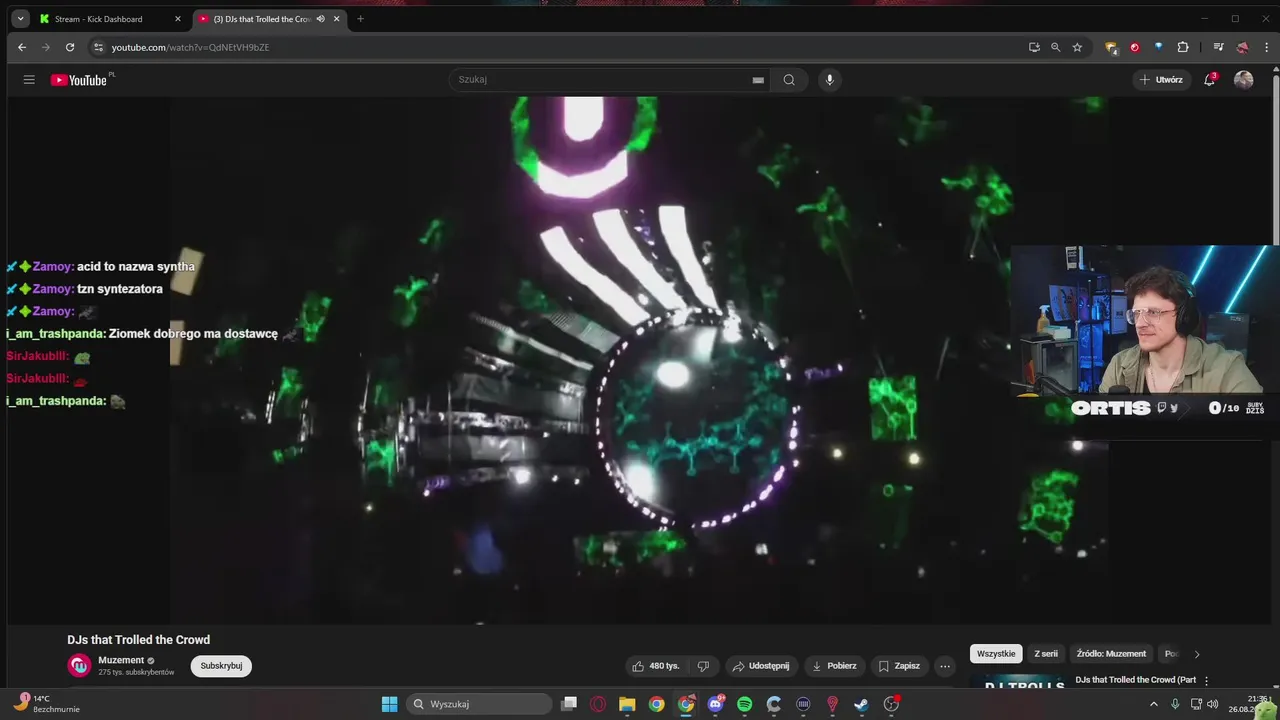Dislike the video with thumbs down
This screenshot has width=1280, height=720.
pos(703,666)
